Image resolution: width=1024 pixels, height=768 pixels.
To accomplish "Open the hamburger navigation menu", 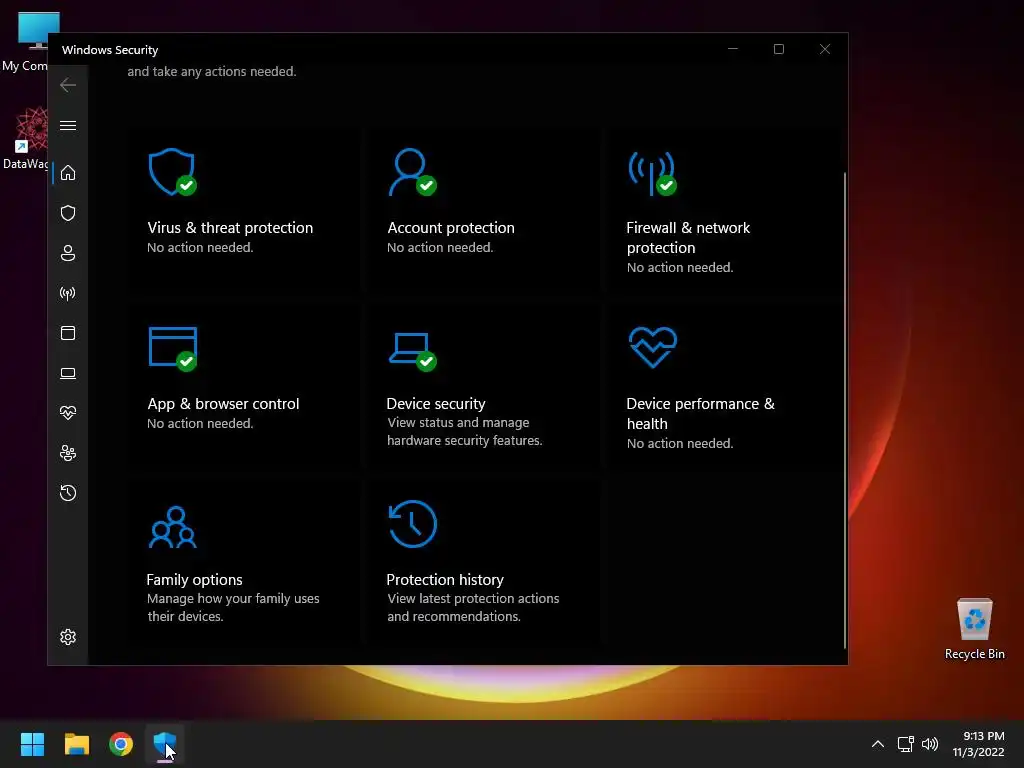I will (x=68, y=125).
